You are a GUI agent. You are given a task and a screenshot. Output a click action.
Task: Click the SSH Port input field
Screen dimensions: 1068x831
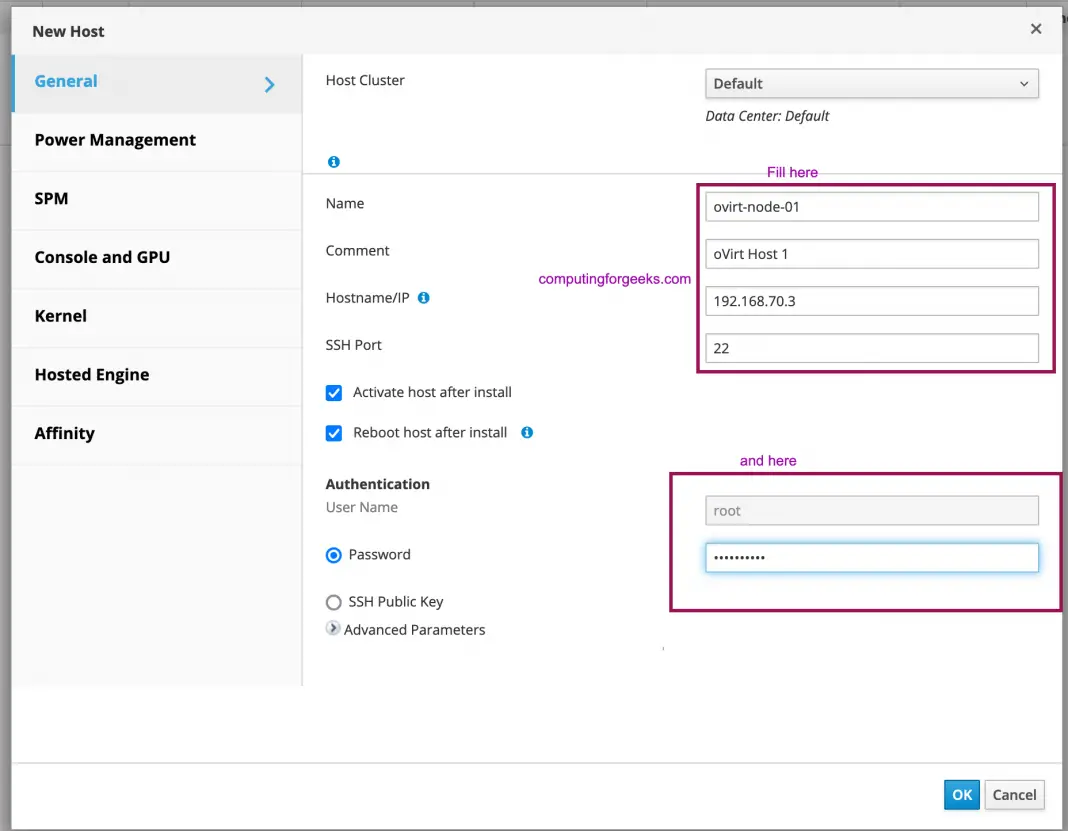click(871, 348)
